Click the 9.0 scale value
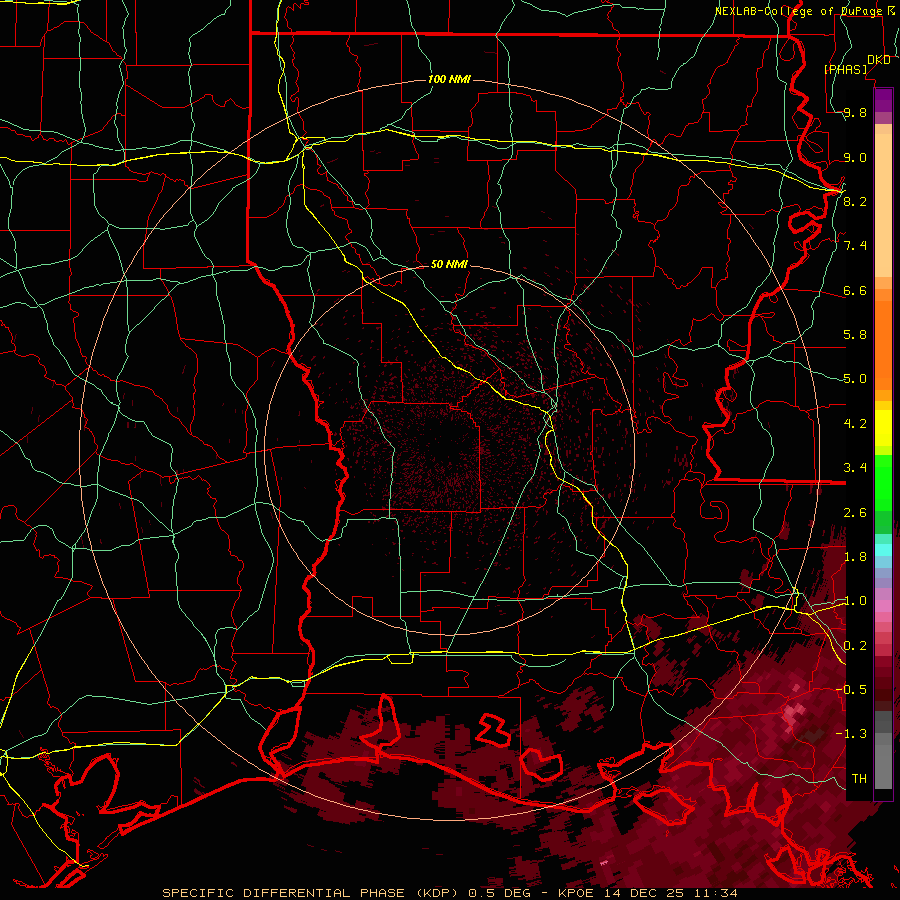This screenshot has width=900, height=900. tap(855, 157)
